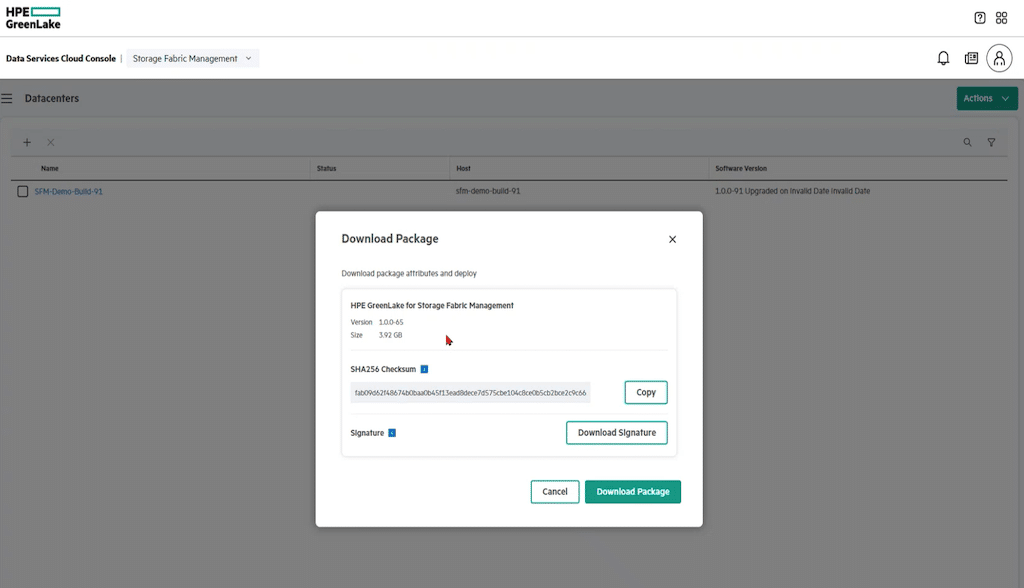Screen dimensions: 1024x588
Task: Open the notifications bell icon
Action: [x=943, y=58]
